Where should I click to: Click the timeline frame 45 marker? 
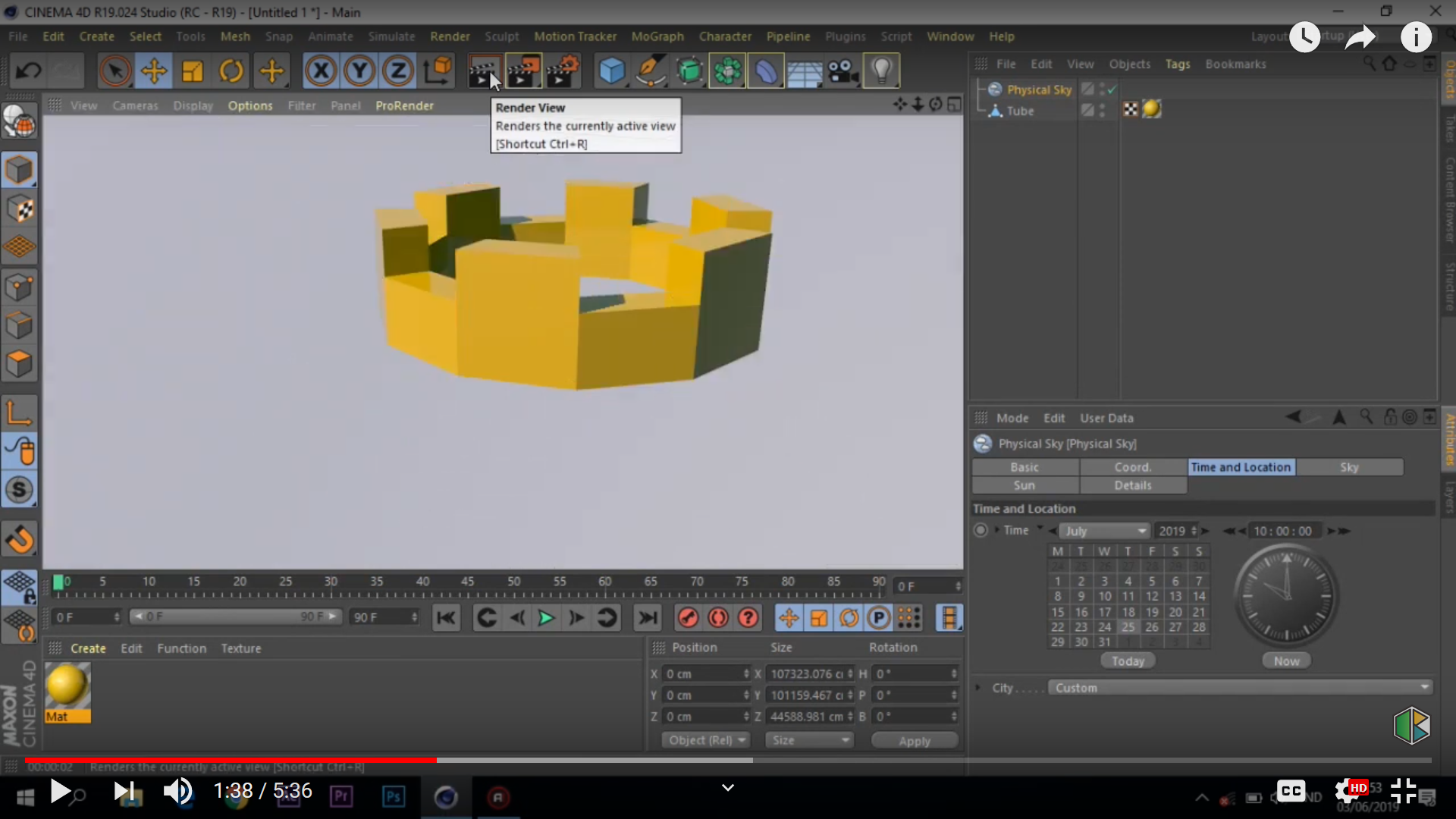point(468,582)
